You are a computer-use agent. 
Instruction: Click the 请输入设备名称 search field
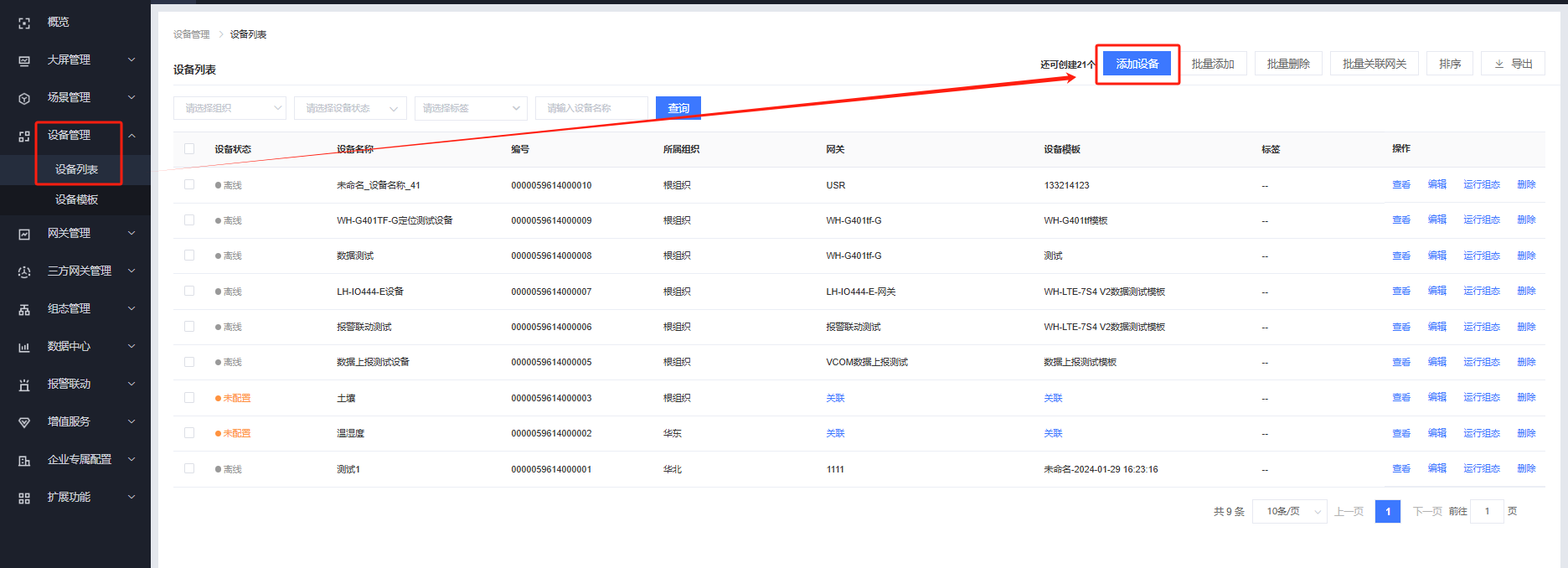click(591, 108)
